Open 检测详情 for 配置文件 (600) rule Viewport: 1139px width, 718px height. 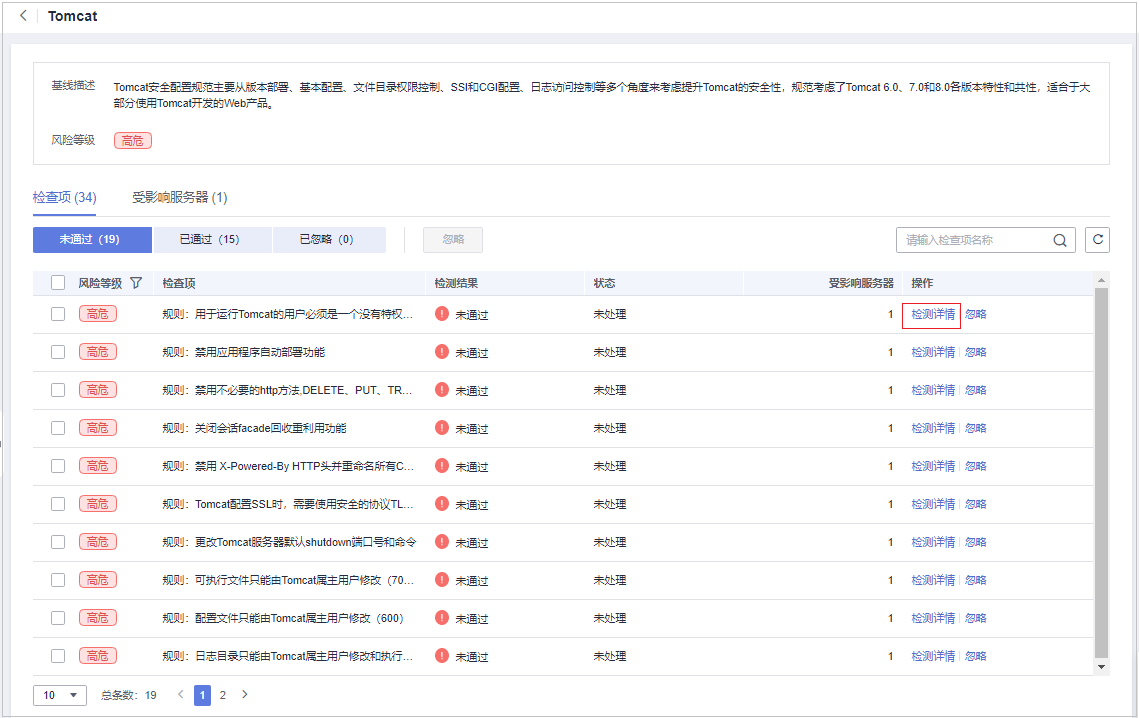click(933, 618)
